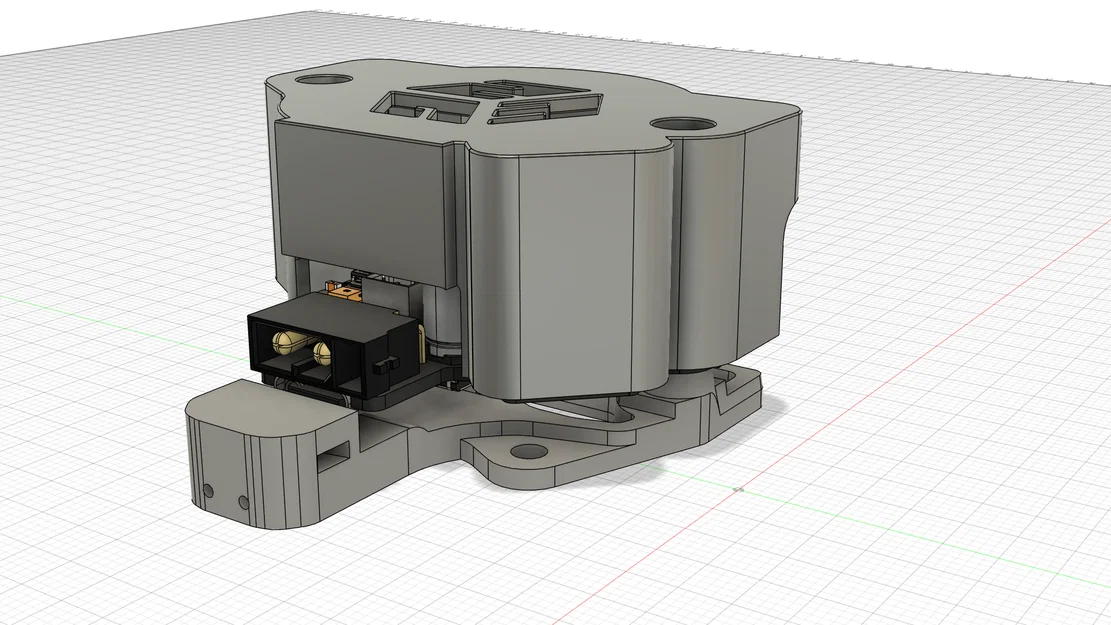The image size is (1111, 625).
Task: Select the round hole at top-left of cover
Action: pyautogui.click(x=322, y=77)
